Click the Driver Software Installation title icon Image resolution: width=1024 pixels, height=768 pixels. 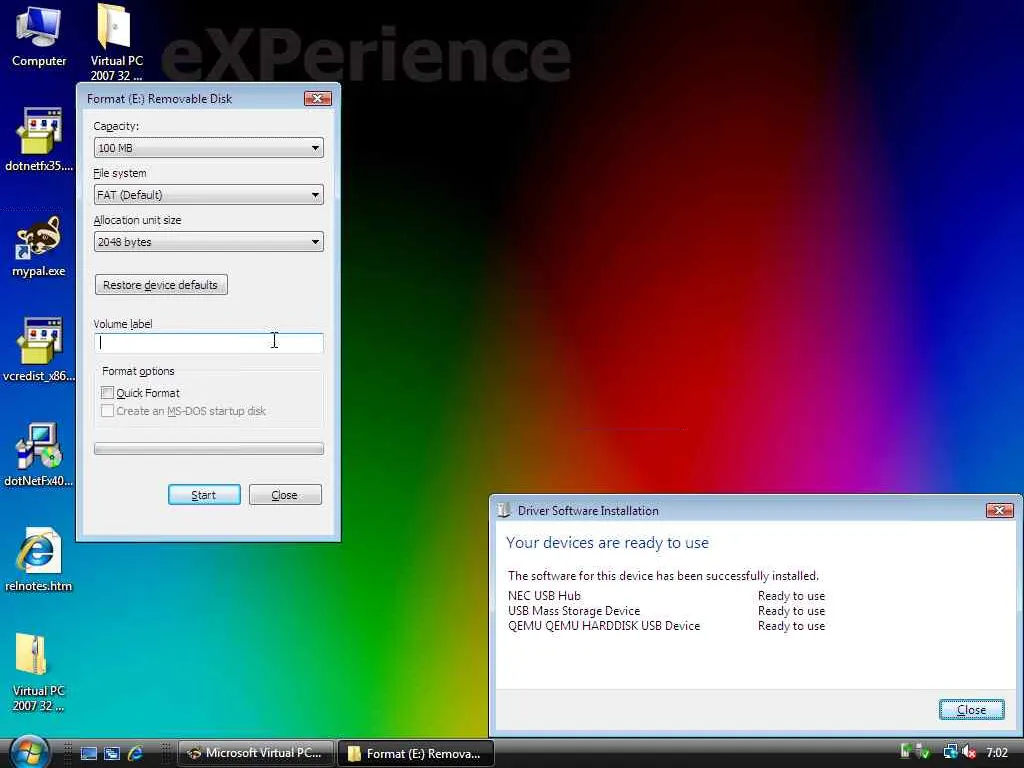click(504, 511)
